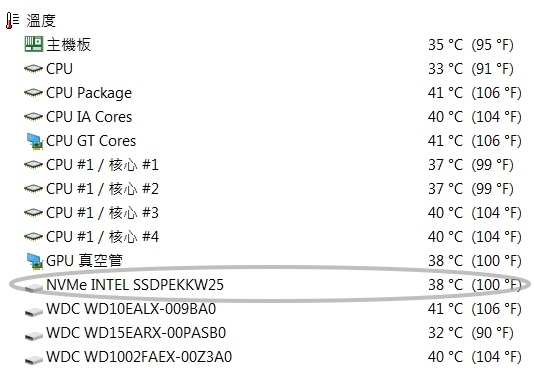The height and width of the screenshot is (373, 534).
Task: Click the display adapter icon for CPU GT Cores
Action: coord(34,141)
